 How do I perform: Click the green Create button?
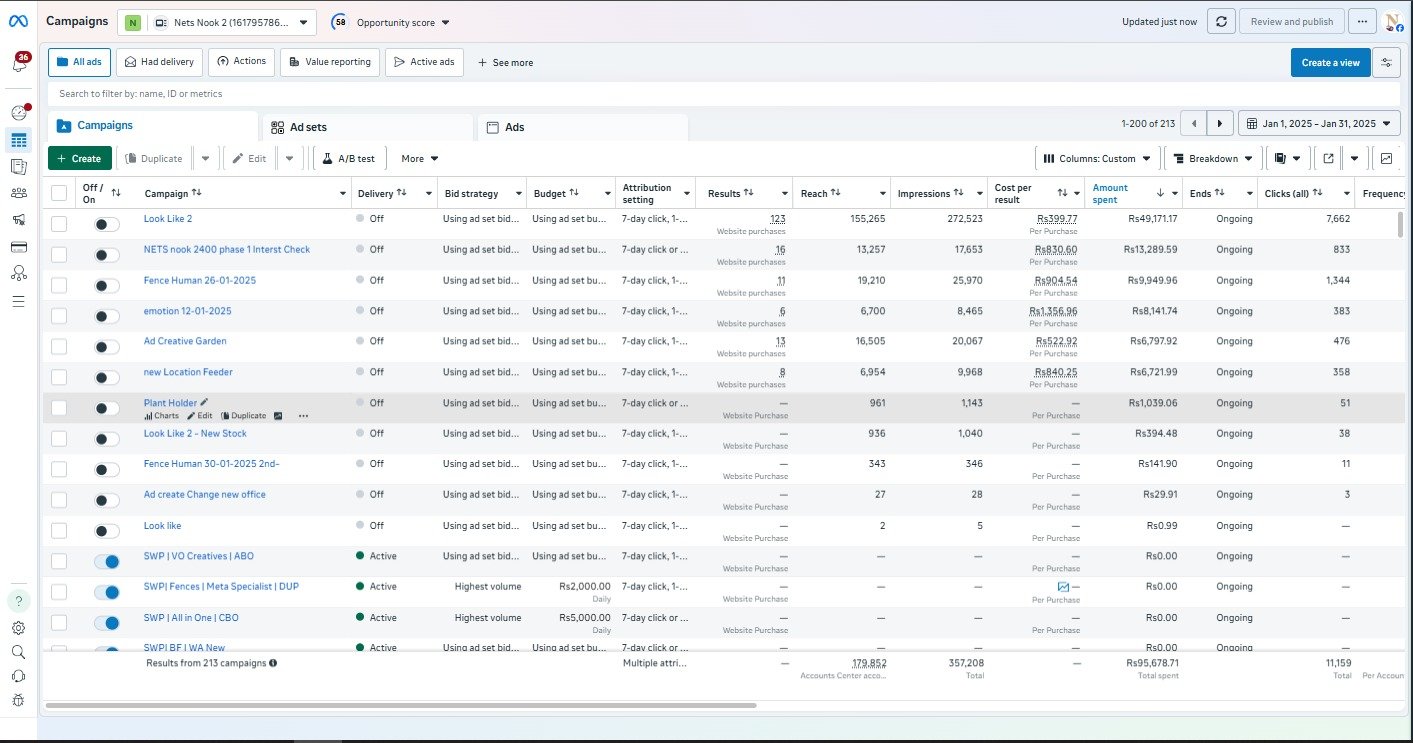click(79, 158)
